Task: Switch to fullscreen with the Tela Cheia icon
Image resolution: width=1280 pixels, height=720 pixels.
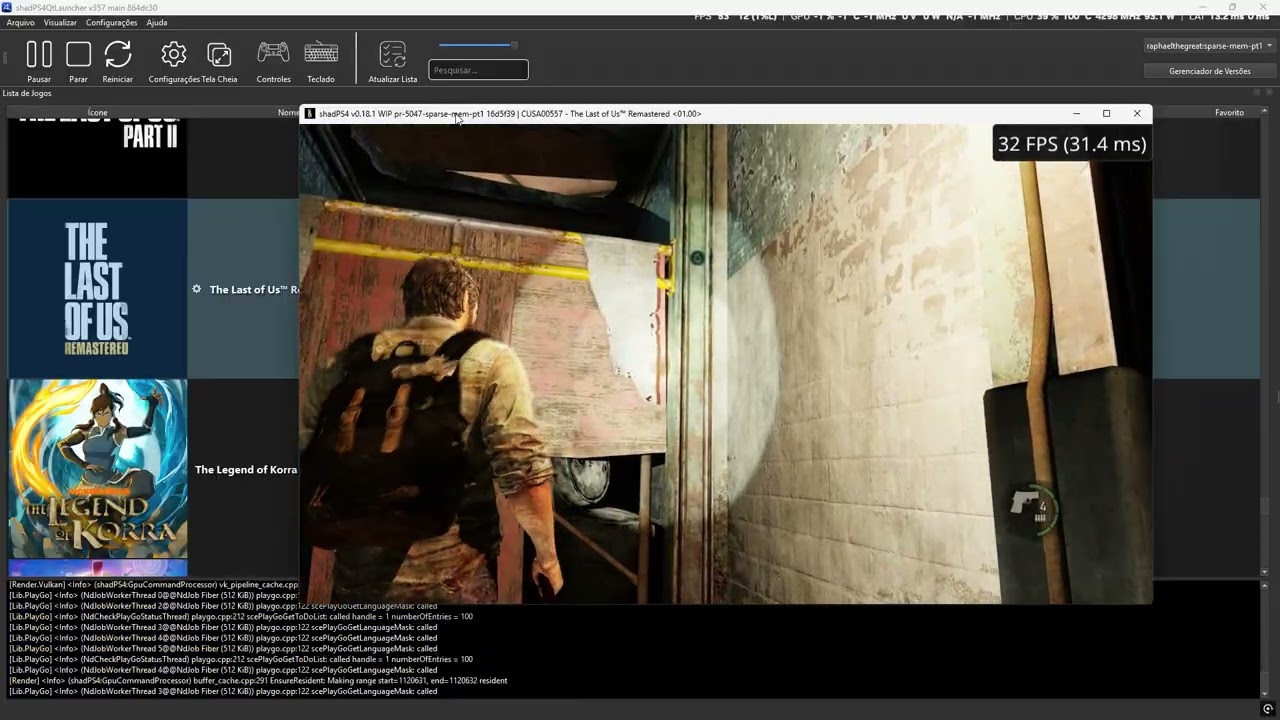Action: (219, 54)
